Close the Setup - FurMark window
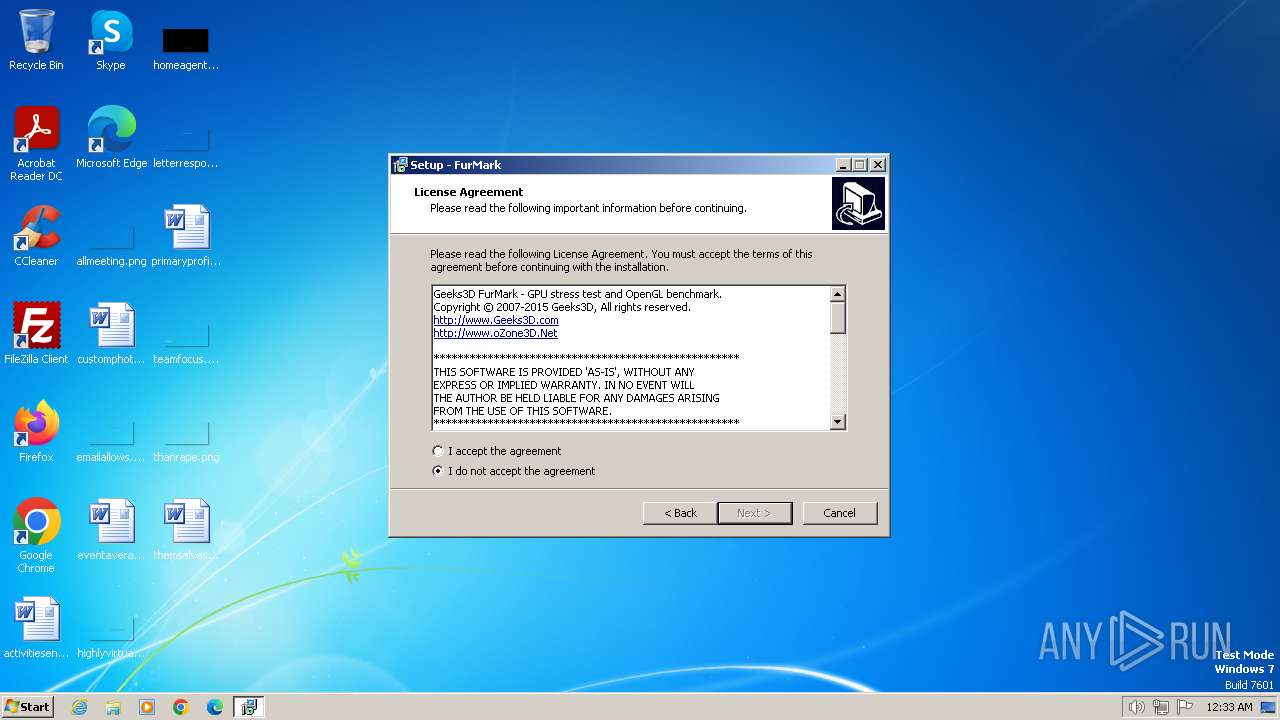This screenshot has width=1280, height=720. pos(878,165)
